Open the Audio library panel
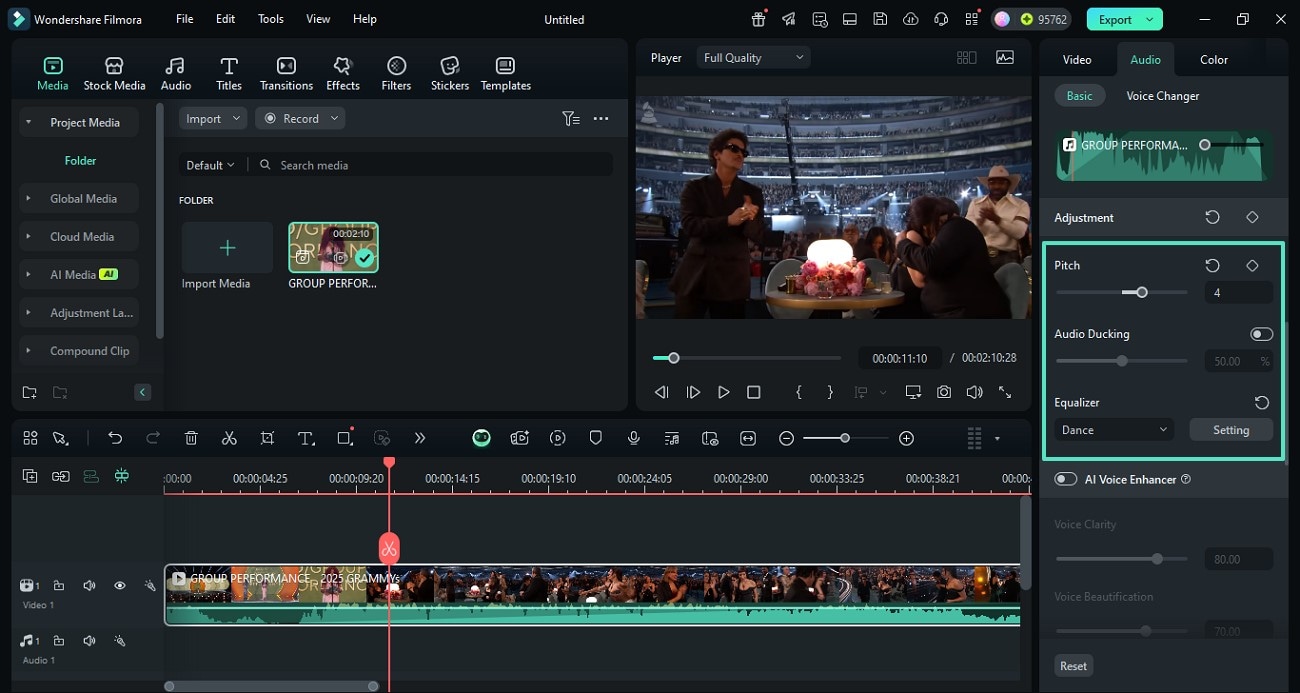 (x=176, y=73)
